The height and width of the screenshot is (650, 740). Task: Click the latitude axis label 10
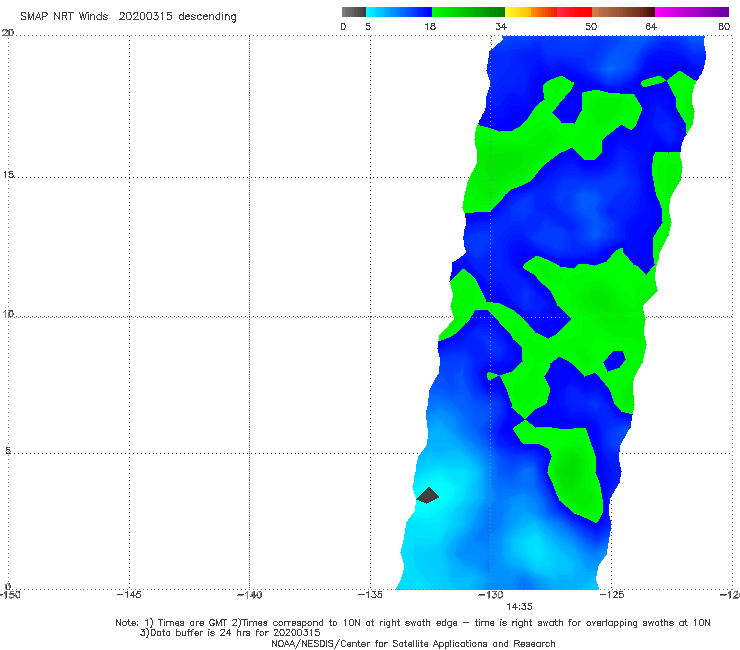coord(8,313)
